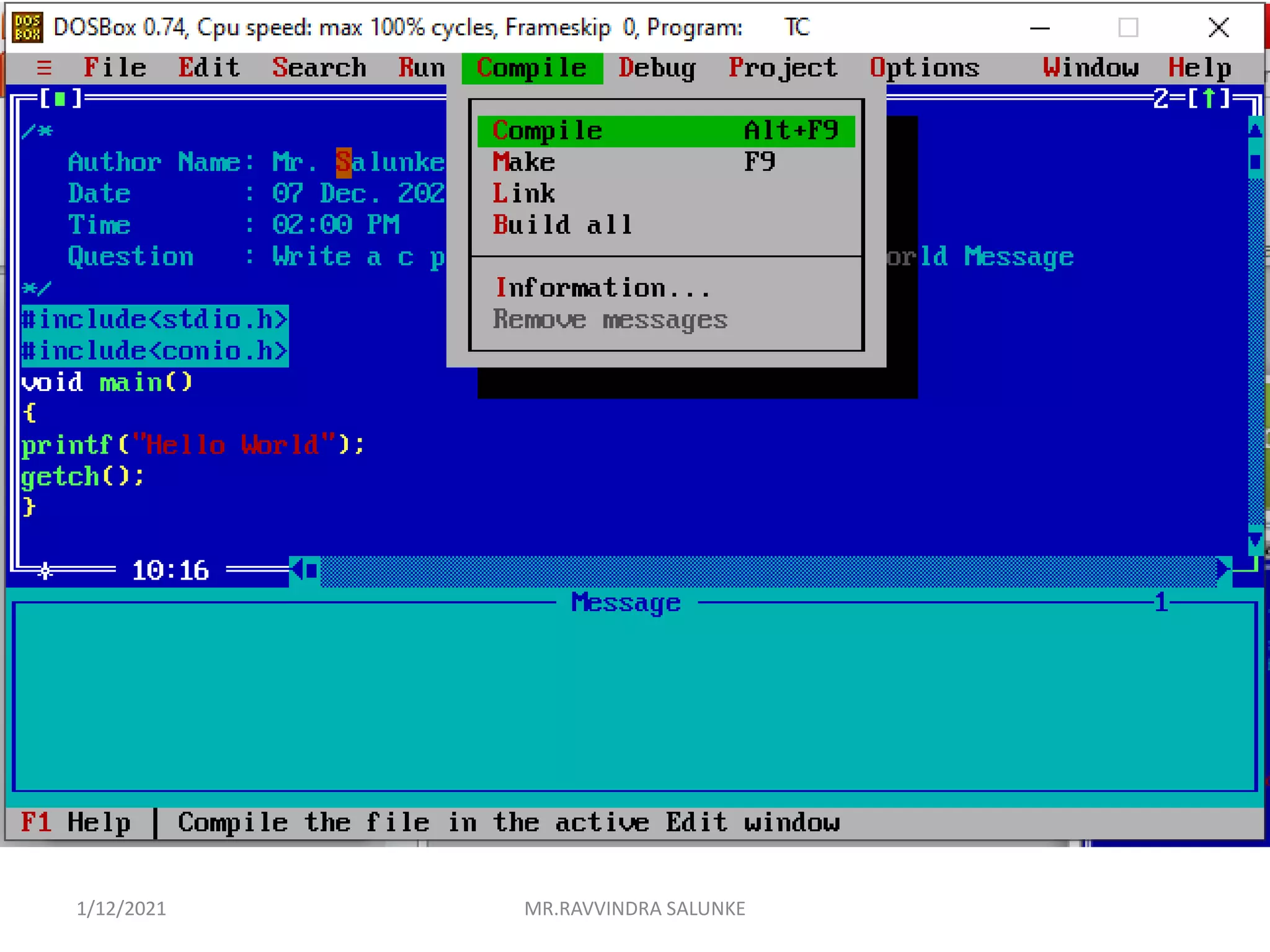Click the horizontal scrollbar left arrow
Screen dimensions: 1270x952
298,570
